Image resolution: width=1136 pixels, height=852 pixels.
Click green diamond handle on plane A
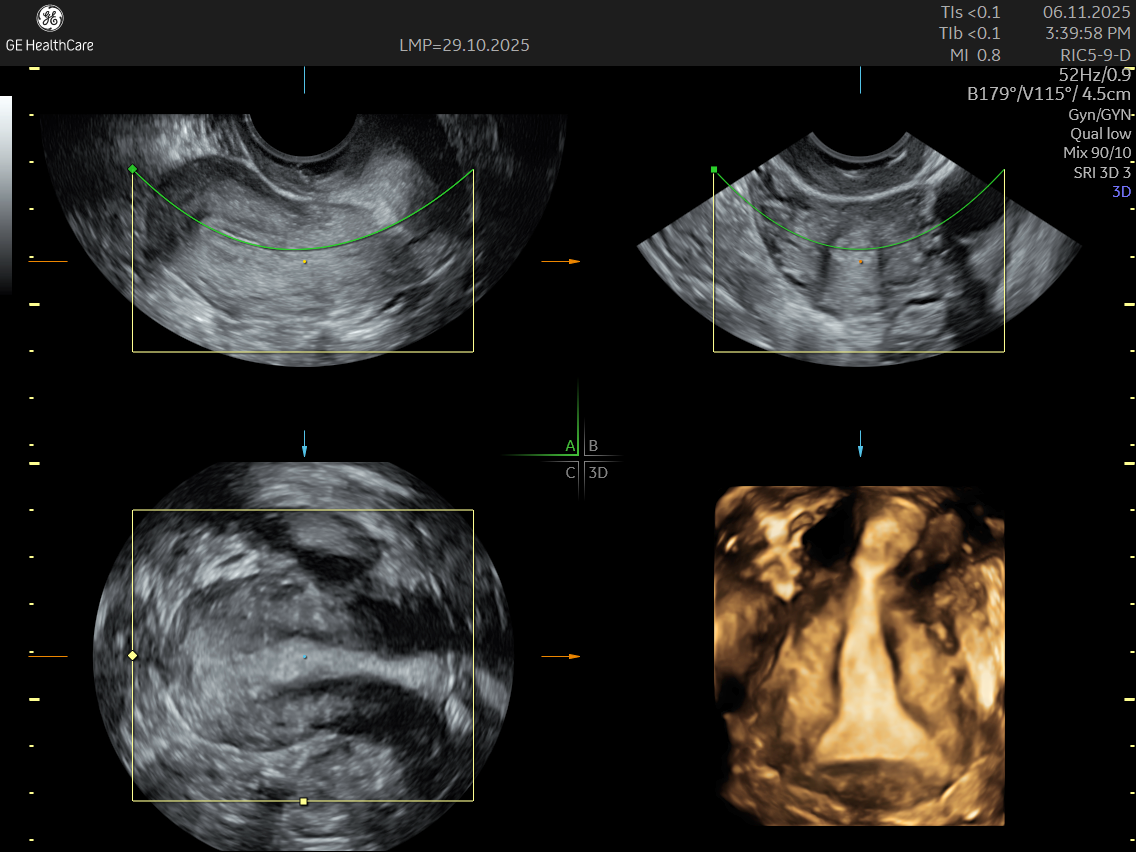133,169
